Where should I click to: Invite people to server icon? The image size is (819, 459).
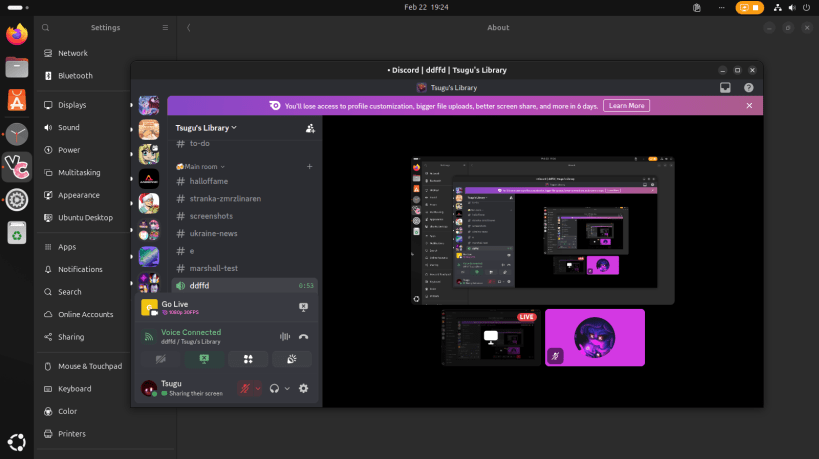click(x=310, y=128)
